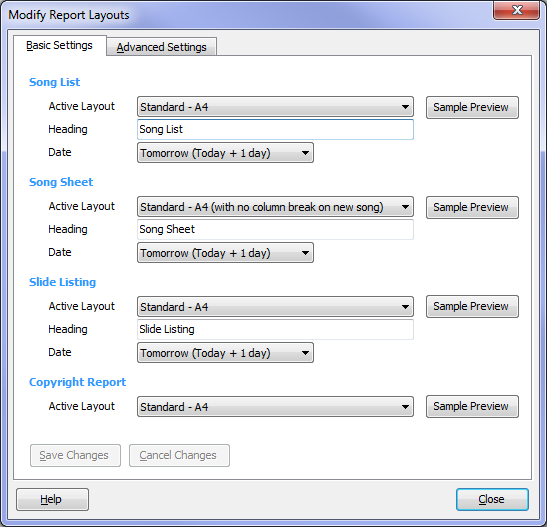This screenshot has width=547, height=527.
Task: Open the Song List Active Layout dropdown
Action: tap(275, 107)
